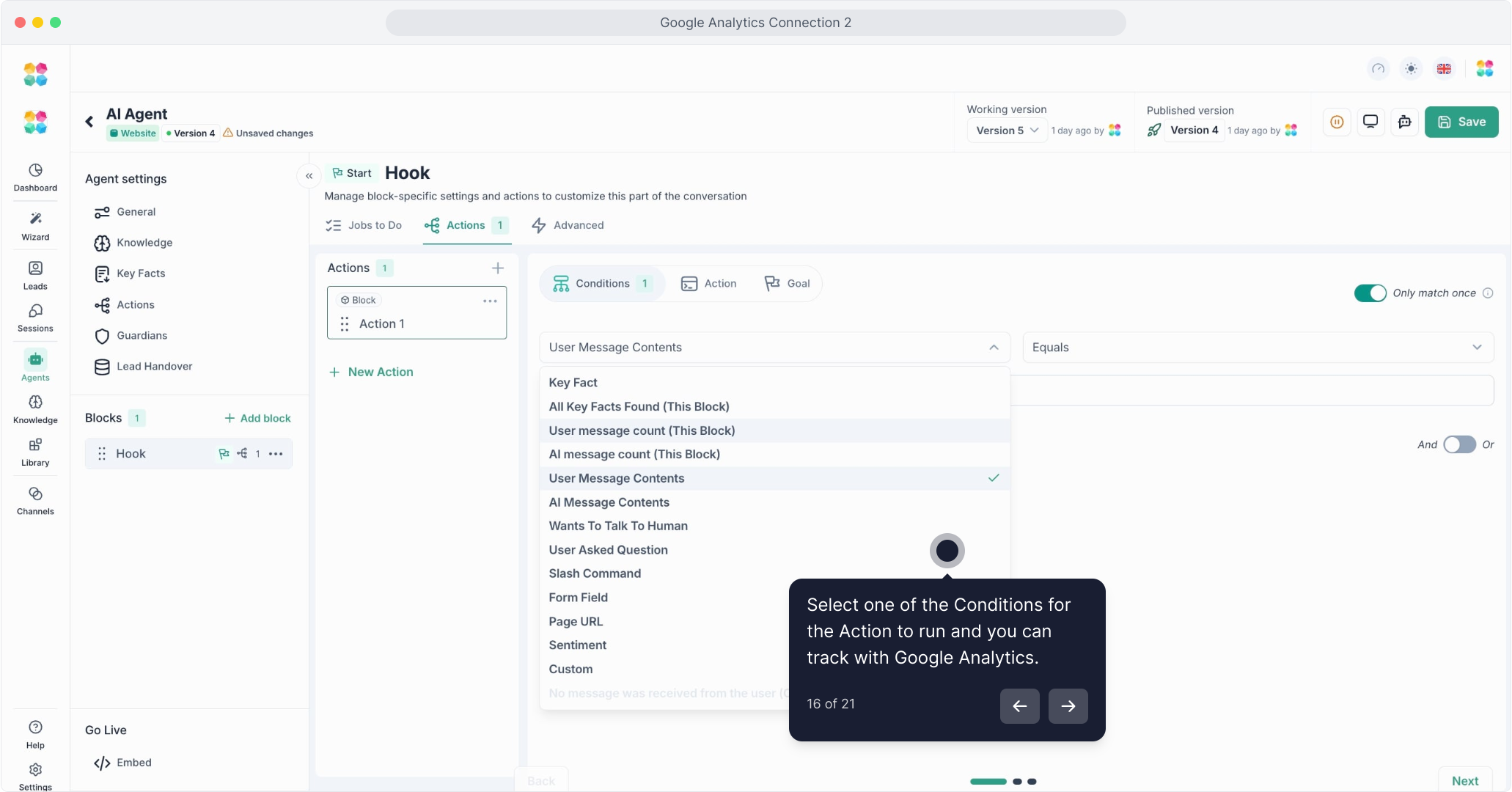
Task: Advance the tour with right arrow
Action: pyautogui.click(x=1068, y=706)
